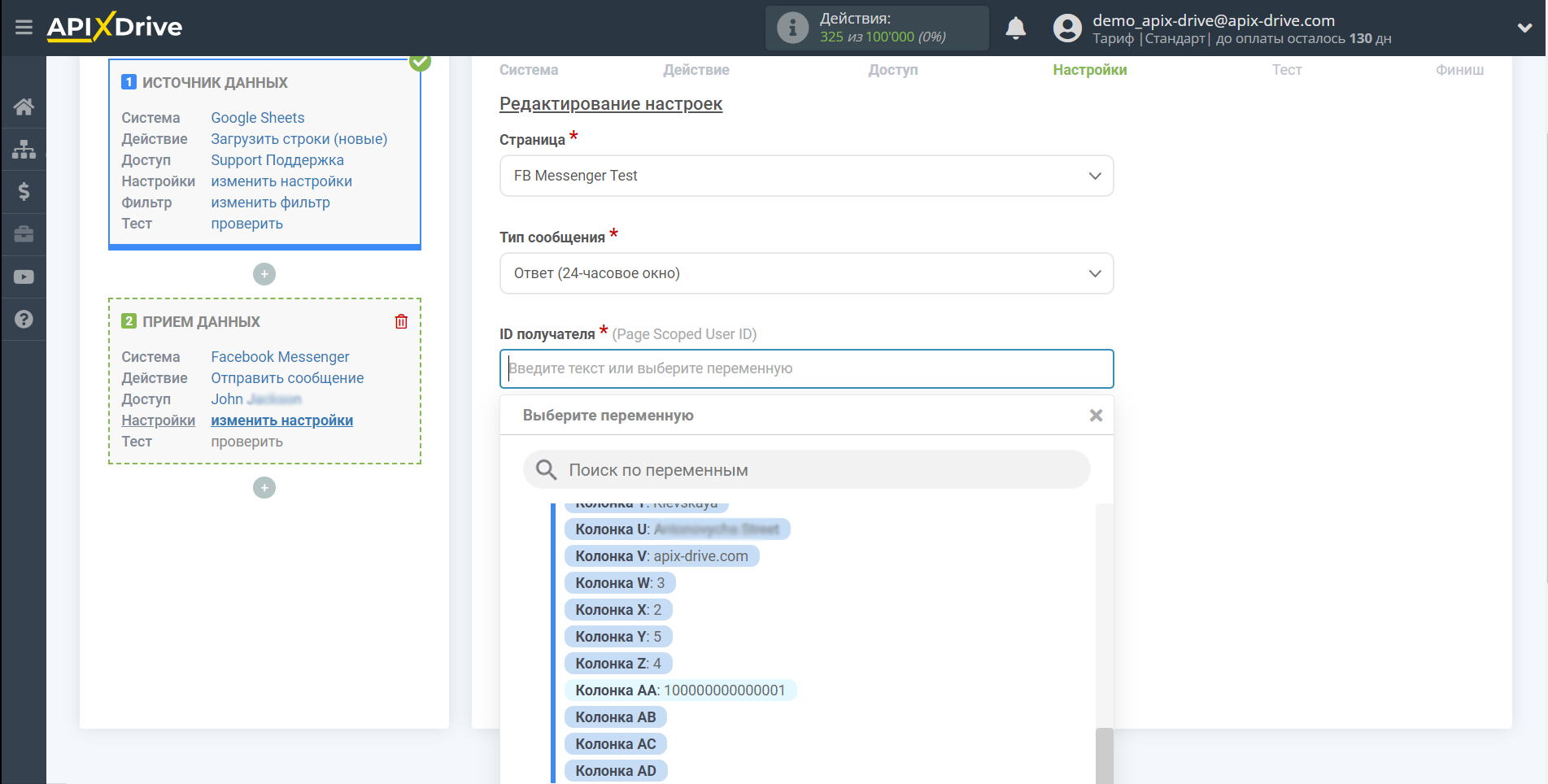This screenshot has width=1548, height=784.
Task: Click source изменить настройки link
Action: (x=281, y=181)
